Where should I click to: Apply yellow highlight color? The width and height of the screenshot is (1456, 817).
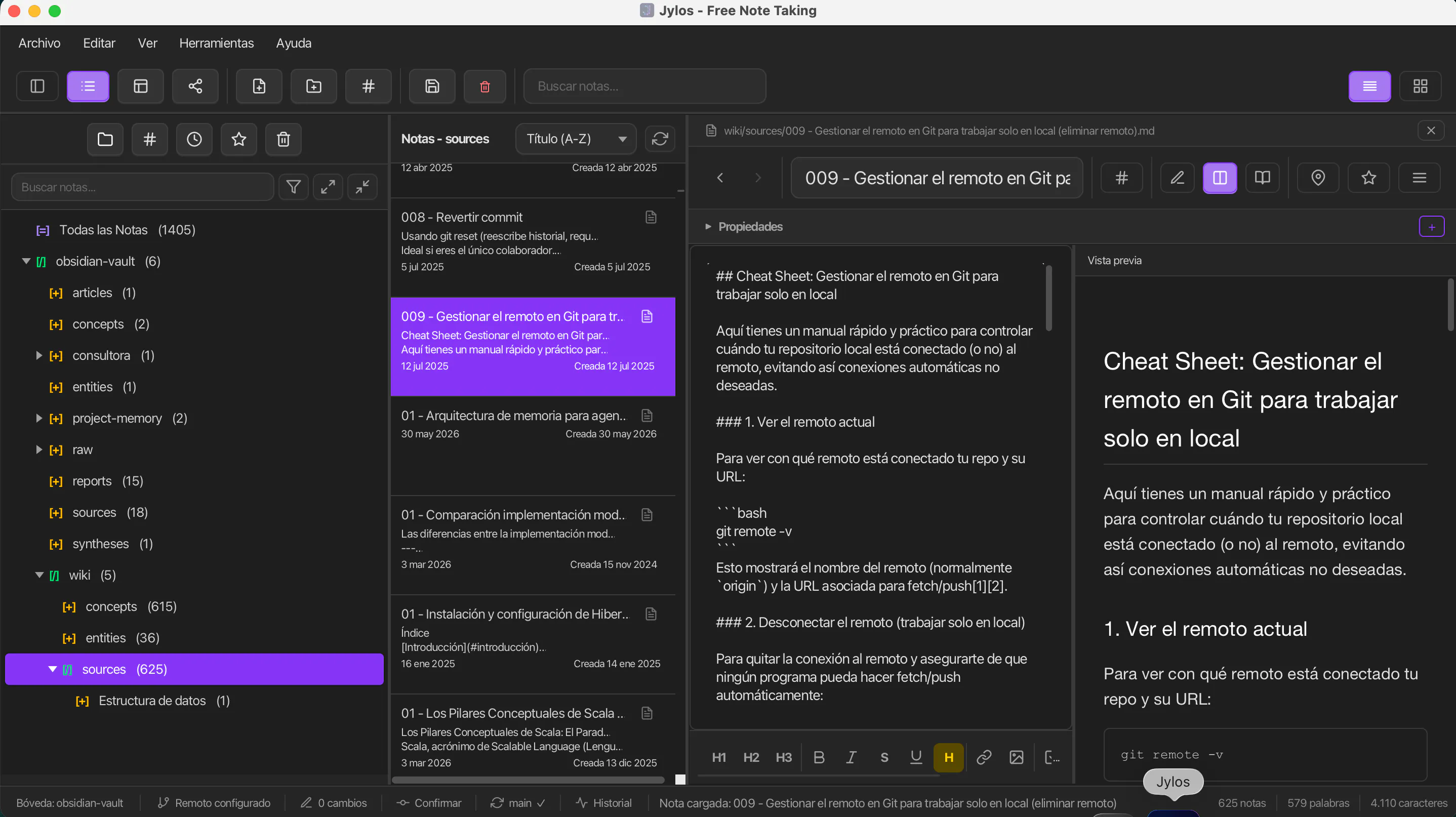pyautogui.click(x=949, y=758)
